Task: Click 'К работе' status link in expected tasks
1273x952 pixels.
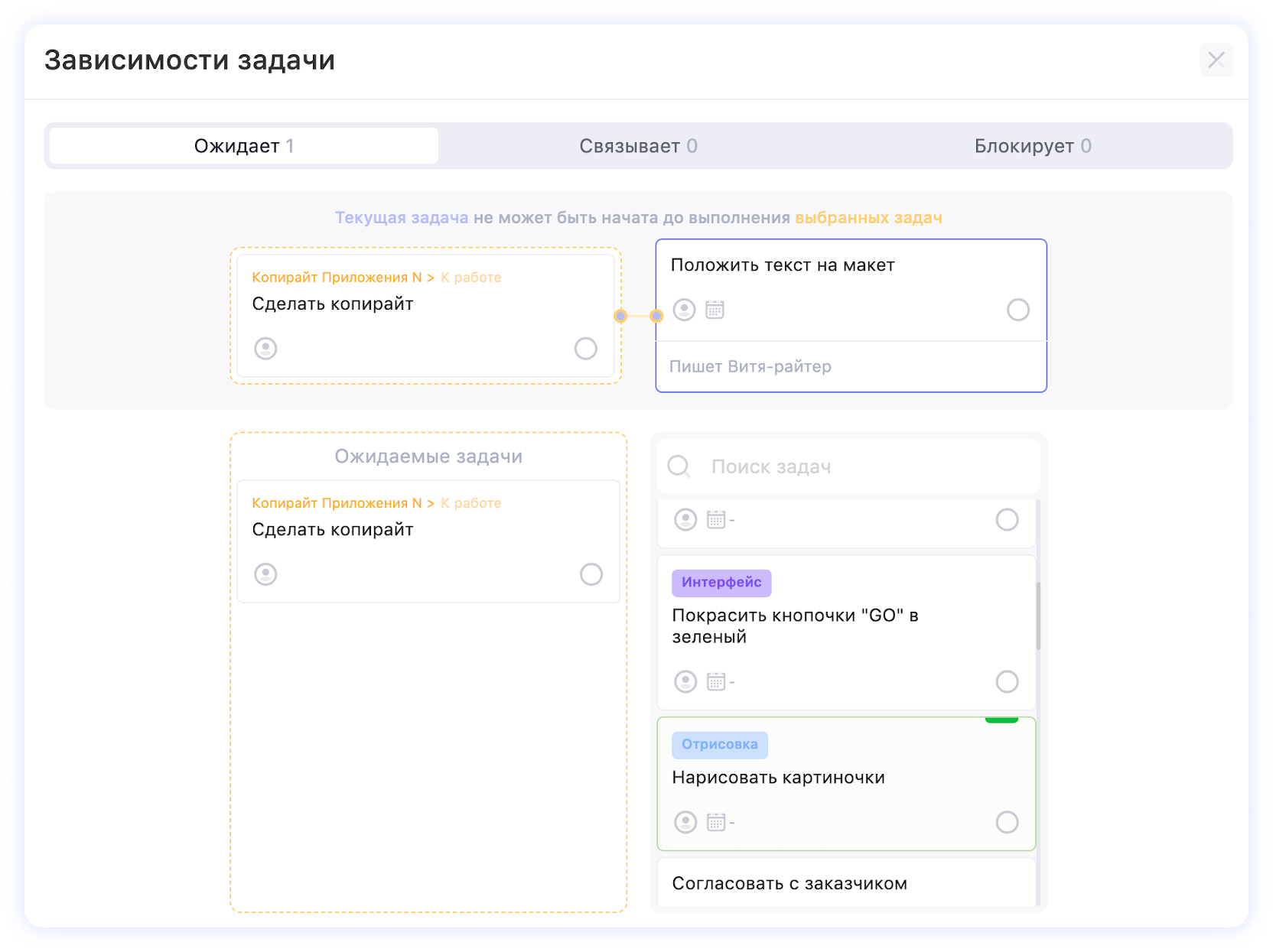Action: pos(470,503)
